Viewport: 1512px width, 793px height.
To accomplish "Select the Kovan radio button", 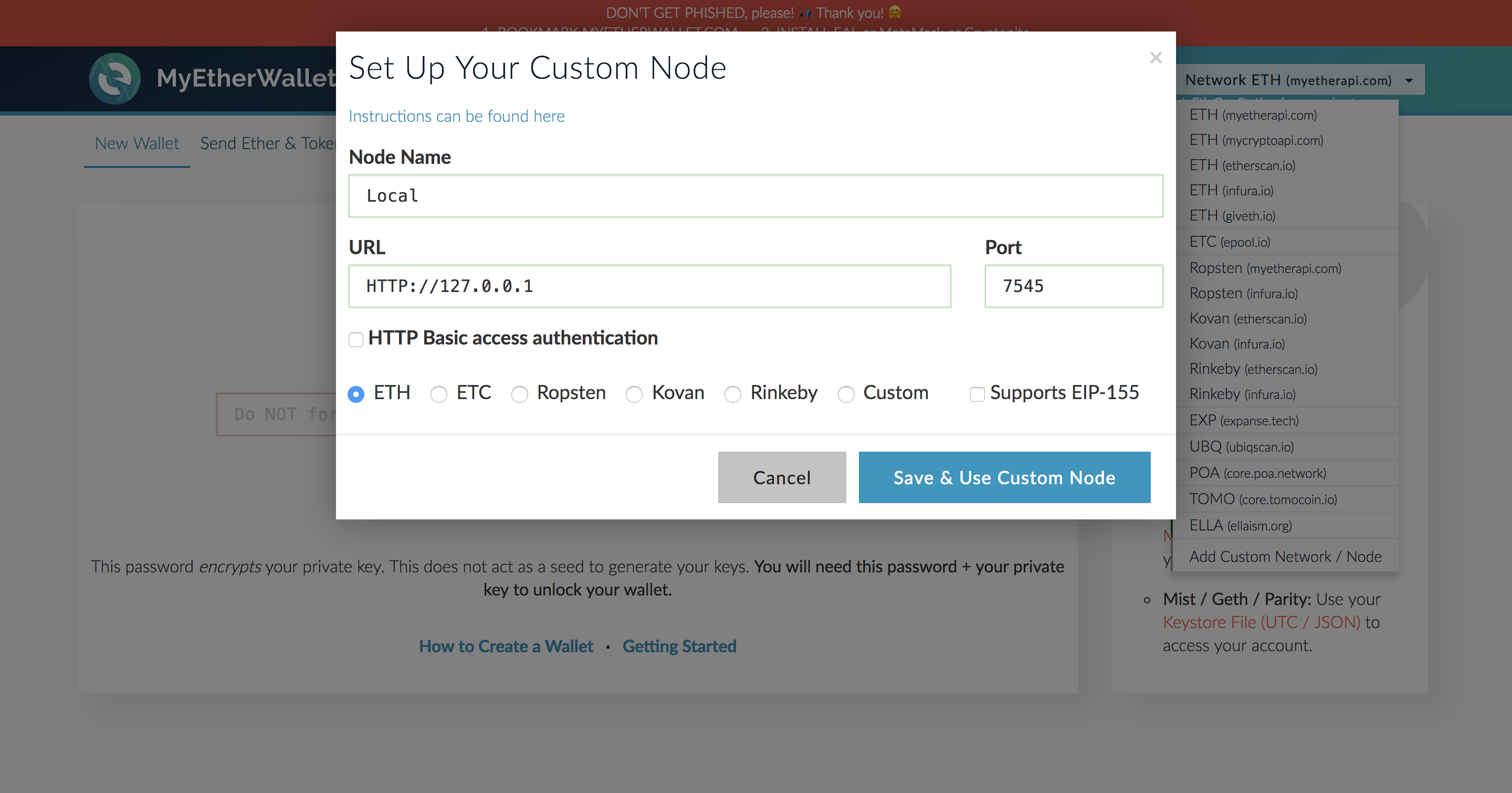I will (634, 394).
